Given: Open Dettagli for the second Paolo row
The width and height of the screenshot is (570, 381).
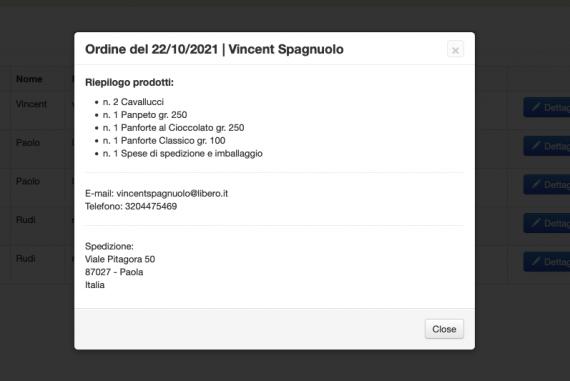Looking at the screenshot, I should [547, 185].
